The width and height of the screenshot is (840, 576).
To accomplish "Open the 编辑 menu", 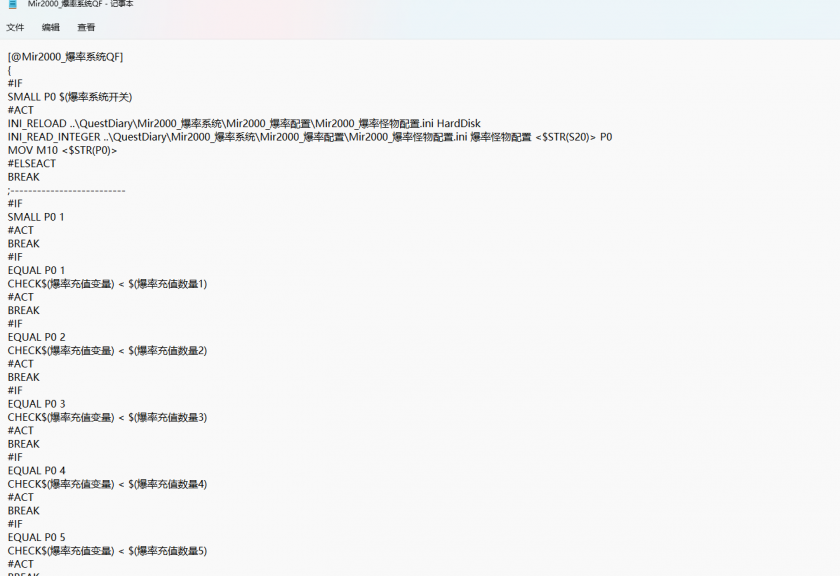I will (50, 27).
